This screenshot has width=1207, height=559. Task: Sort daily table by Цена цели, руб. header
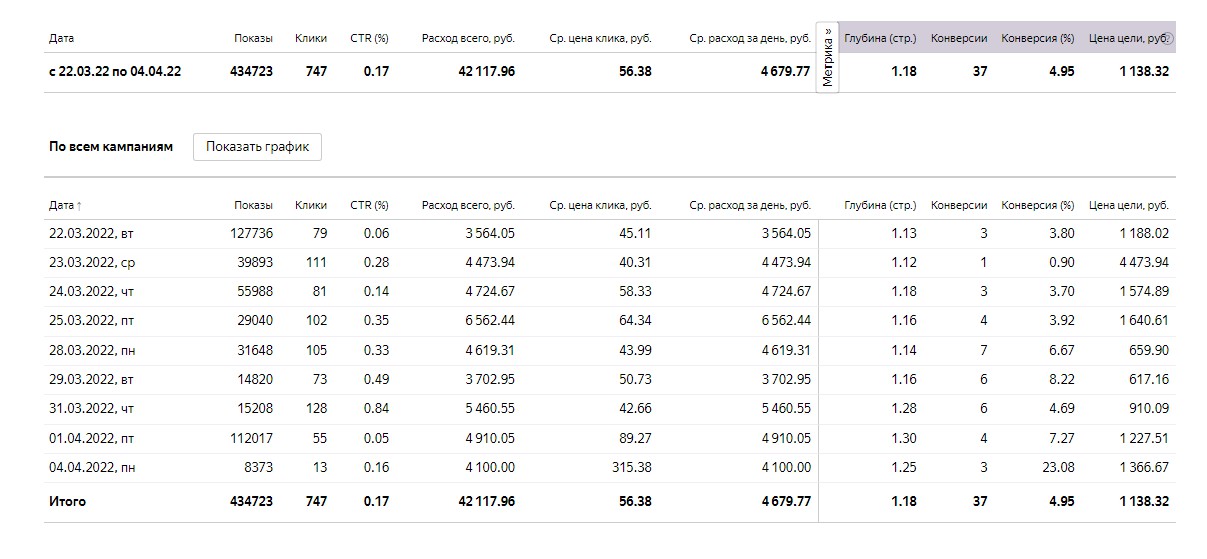tap(1128, 205)
